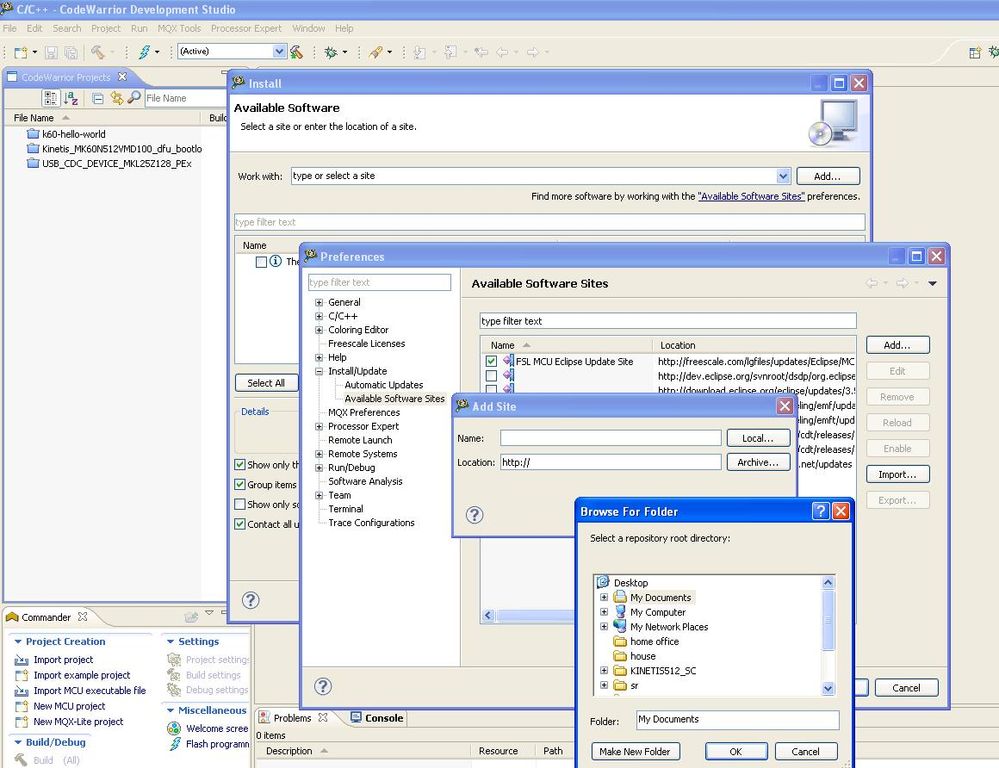Expand KINETIS512_SC folder node
The height and width of the screenshot is (768, 999).
(604, 670)
